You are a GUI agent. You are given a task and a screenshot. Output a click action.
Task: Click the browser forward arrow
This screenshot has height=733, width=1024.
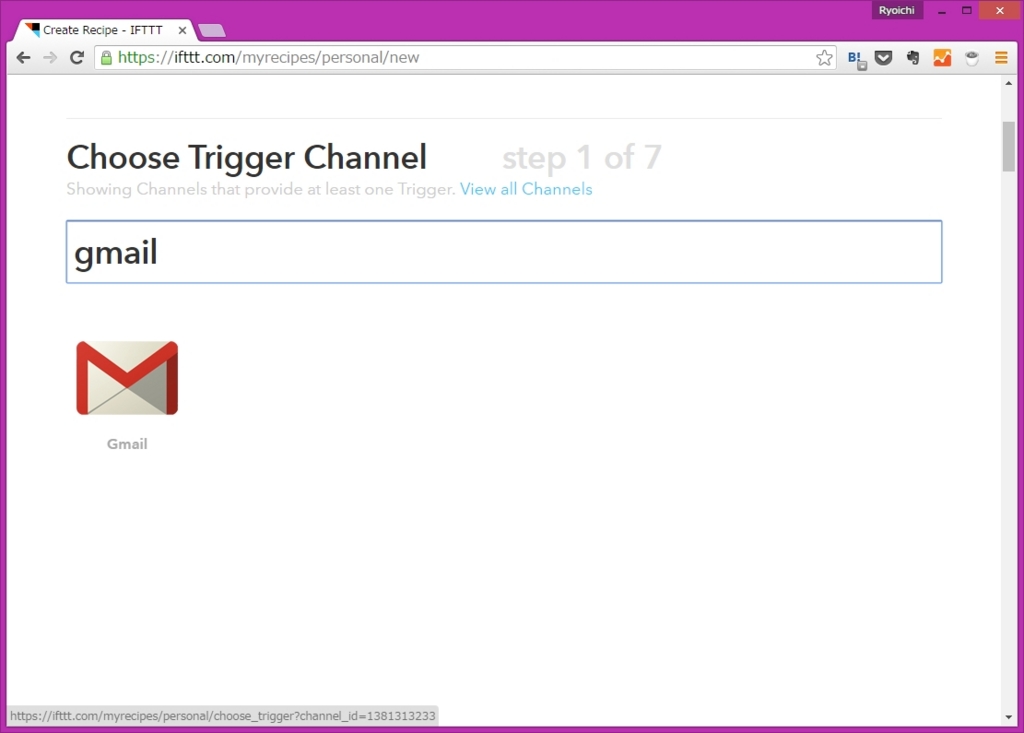(50, 57)
